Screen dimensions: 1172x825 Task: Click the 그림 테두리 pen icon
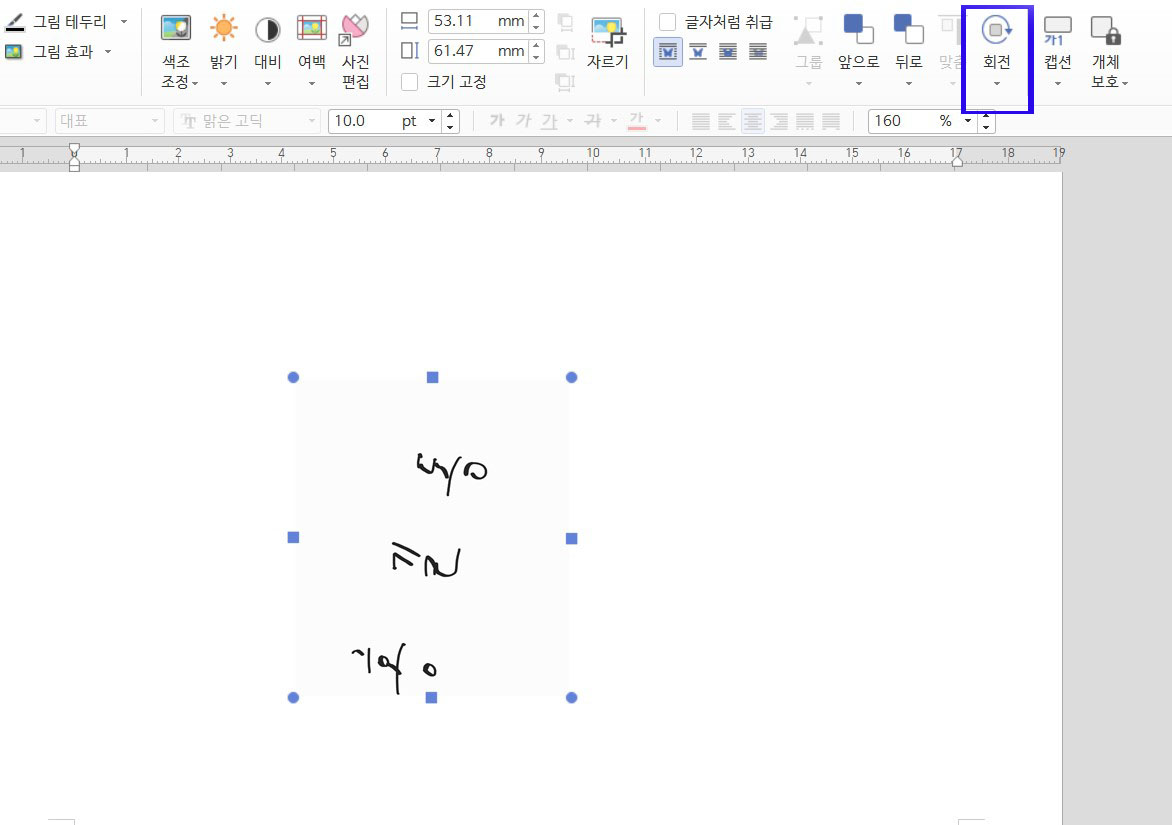[x=14, y=22]
